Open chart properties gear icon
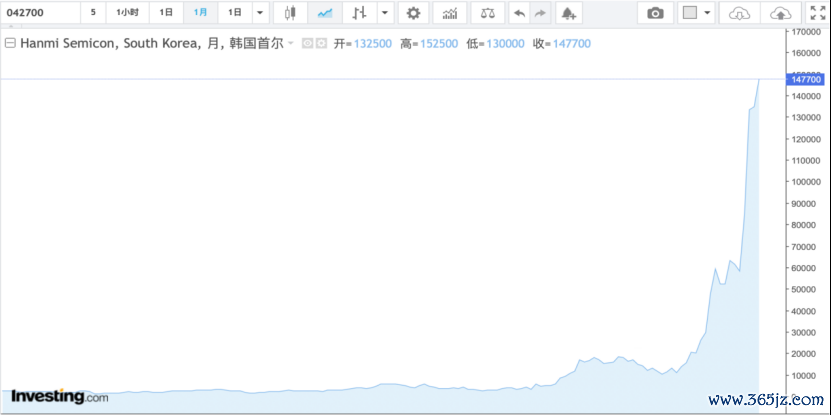Screen dimensions: 831x415 coord(413,13)
